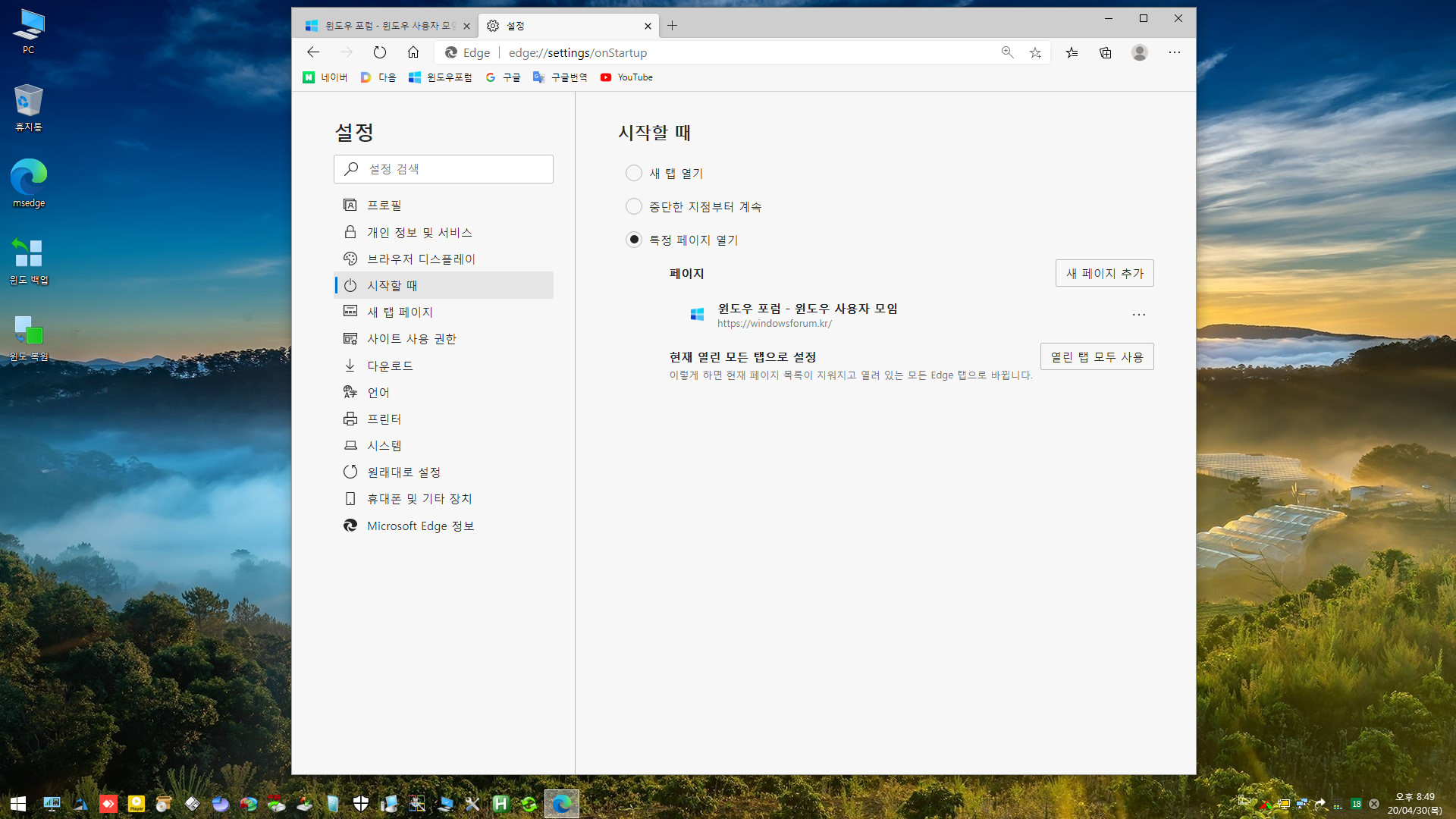Viewport: 1456px width, 819px height.
Task: Click the 시스템 settings icon
Action: click(x=350, y=445)
